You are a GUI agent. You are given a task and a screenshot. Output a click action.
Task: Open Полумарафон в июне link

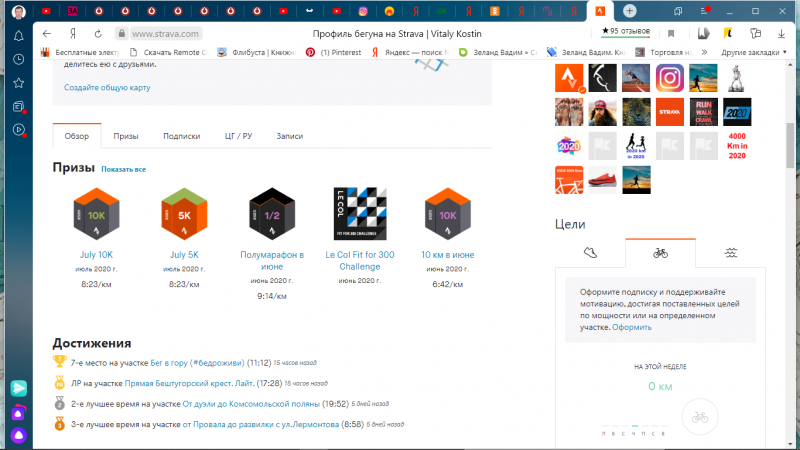tap(272, 260)
